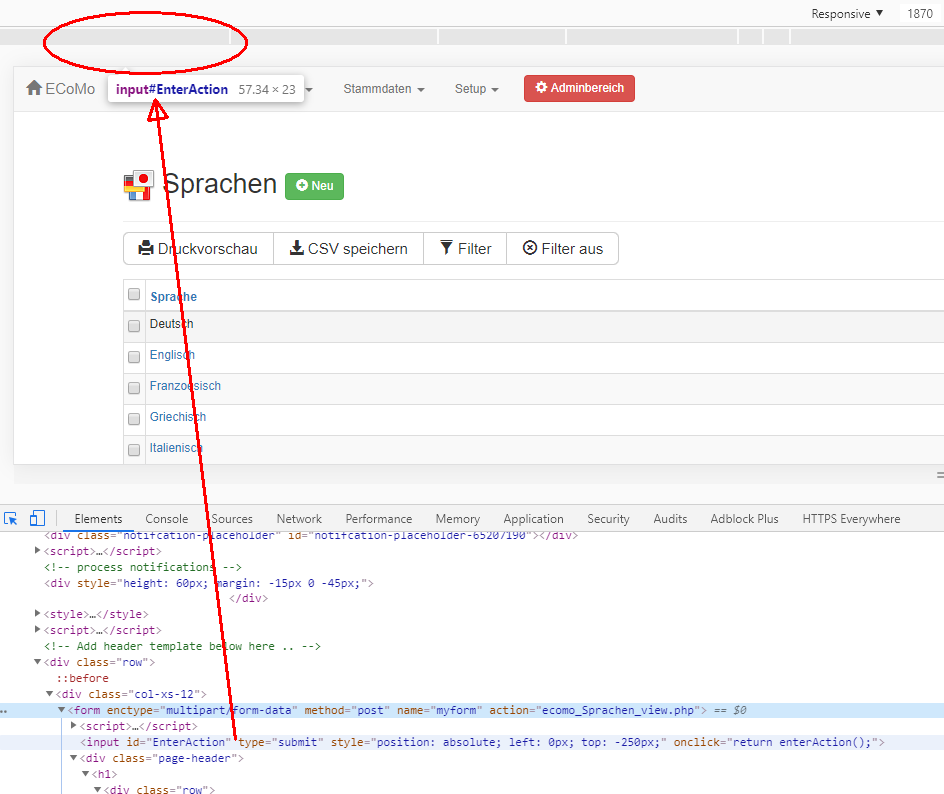Collapse the h1 element node

(x=85, y=774)
